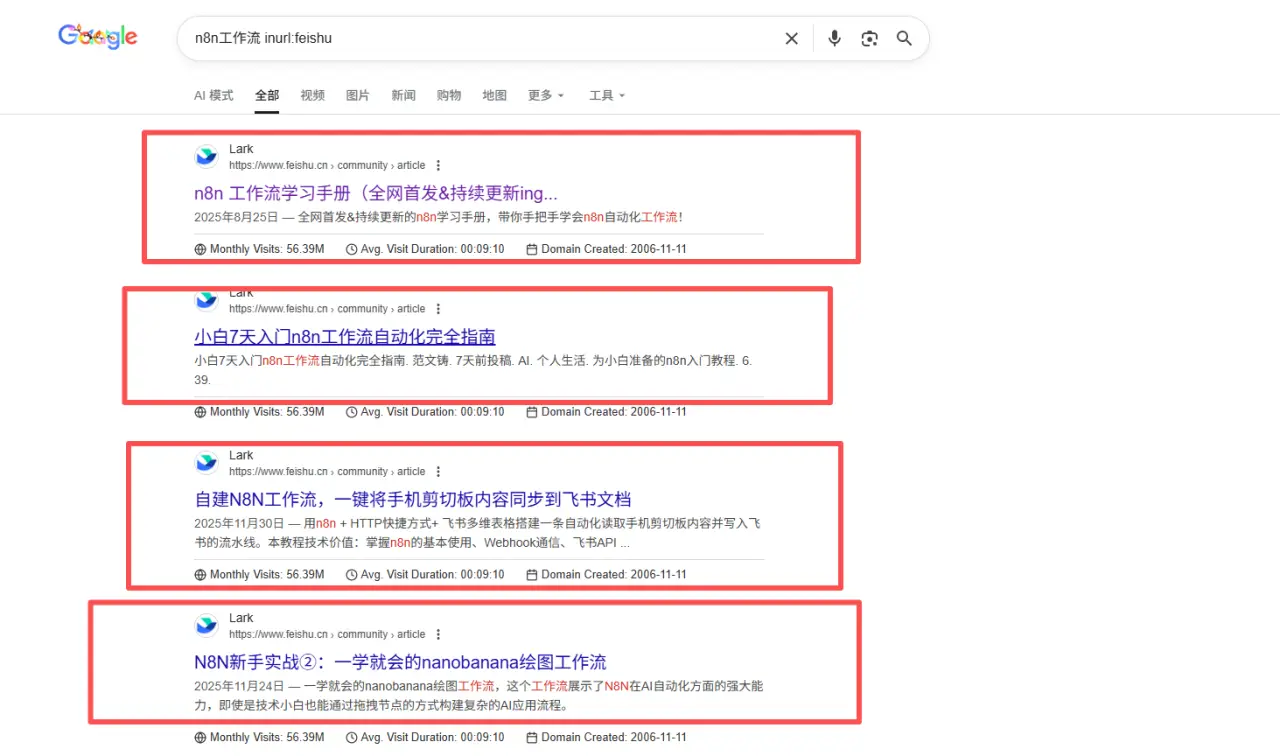
Task: Expand the 工具 dropdown
Action: coord(607,96)
